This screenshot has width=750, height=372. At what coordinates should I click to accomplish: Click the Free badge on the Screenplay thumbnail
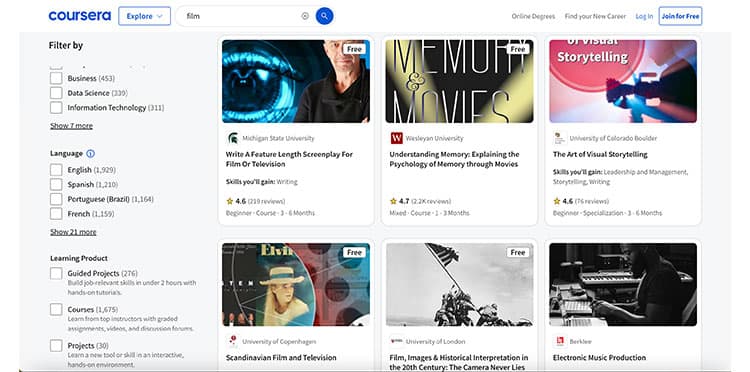pyautogui.click(x=354, y=49)
